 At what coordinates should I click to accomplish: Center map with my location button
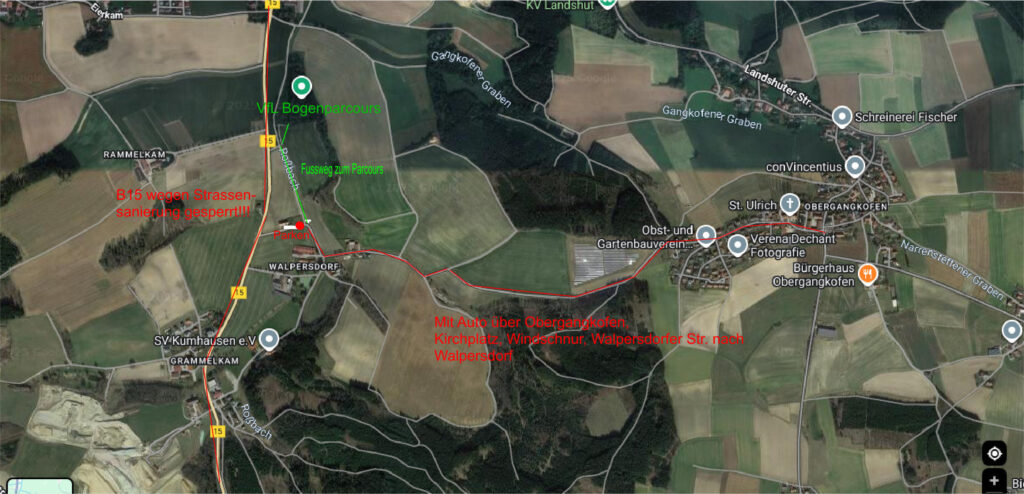coord(995,453)
